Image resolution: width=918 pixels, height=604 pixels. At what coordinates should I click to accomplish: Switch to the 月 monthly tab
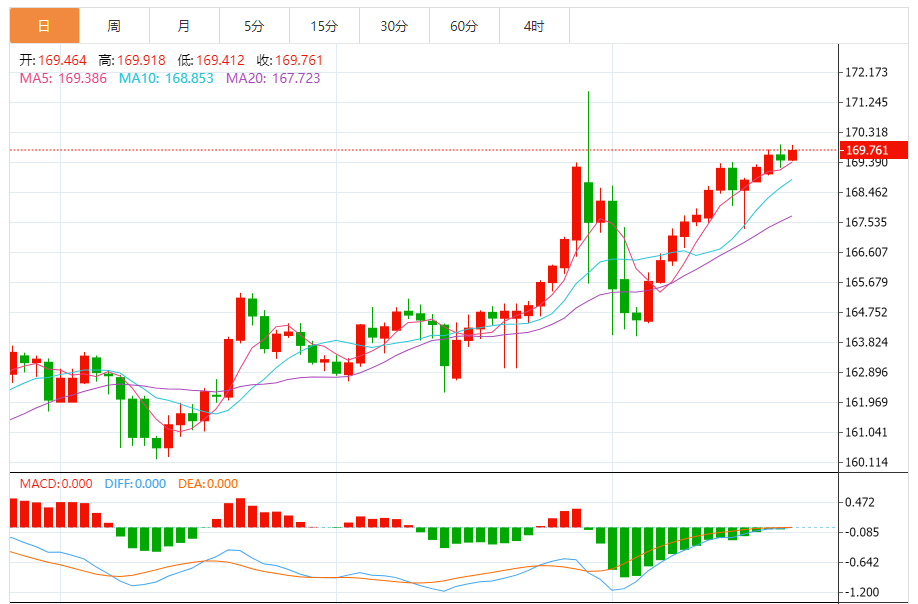[x=184, y=26]
